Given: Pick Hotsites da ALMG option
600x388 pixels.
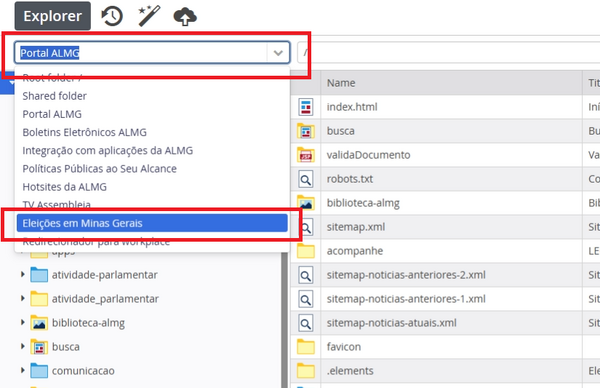Looking at the screenshot, I should tap(65, 187).
